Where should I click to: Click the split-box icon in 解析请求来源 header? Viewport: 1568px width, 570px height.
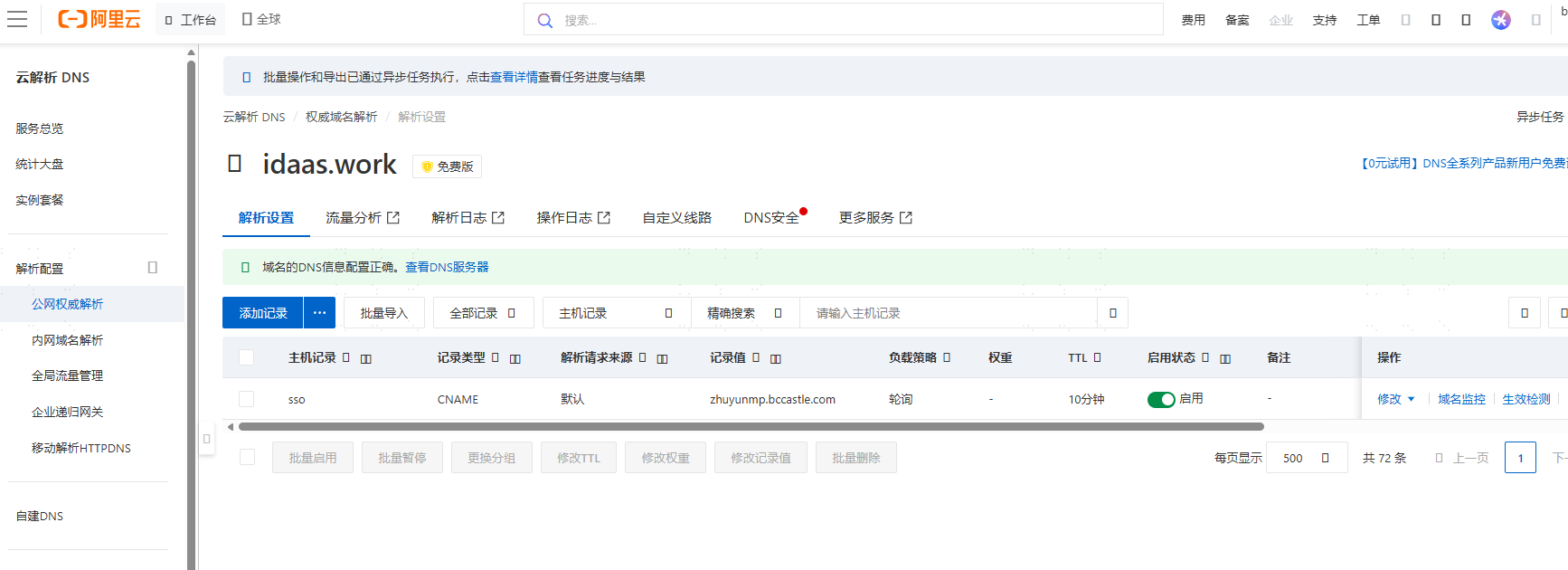coord(662,359)
